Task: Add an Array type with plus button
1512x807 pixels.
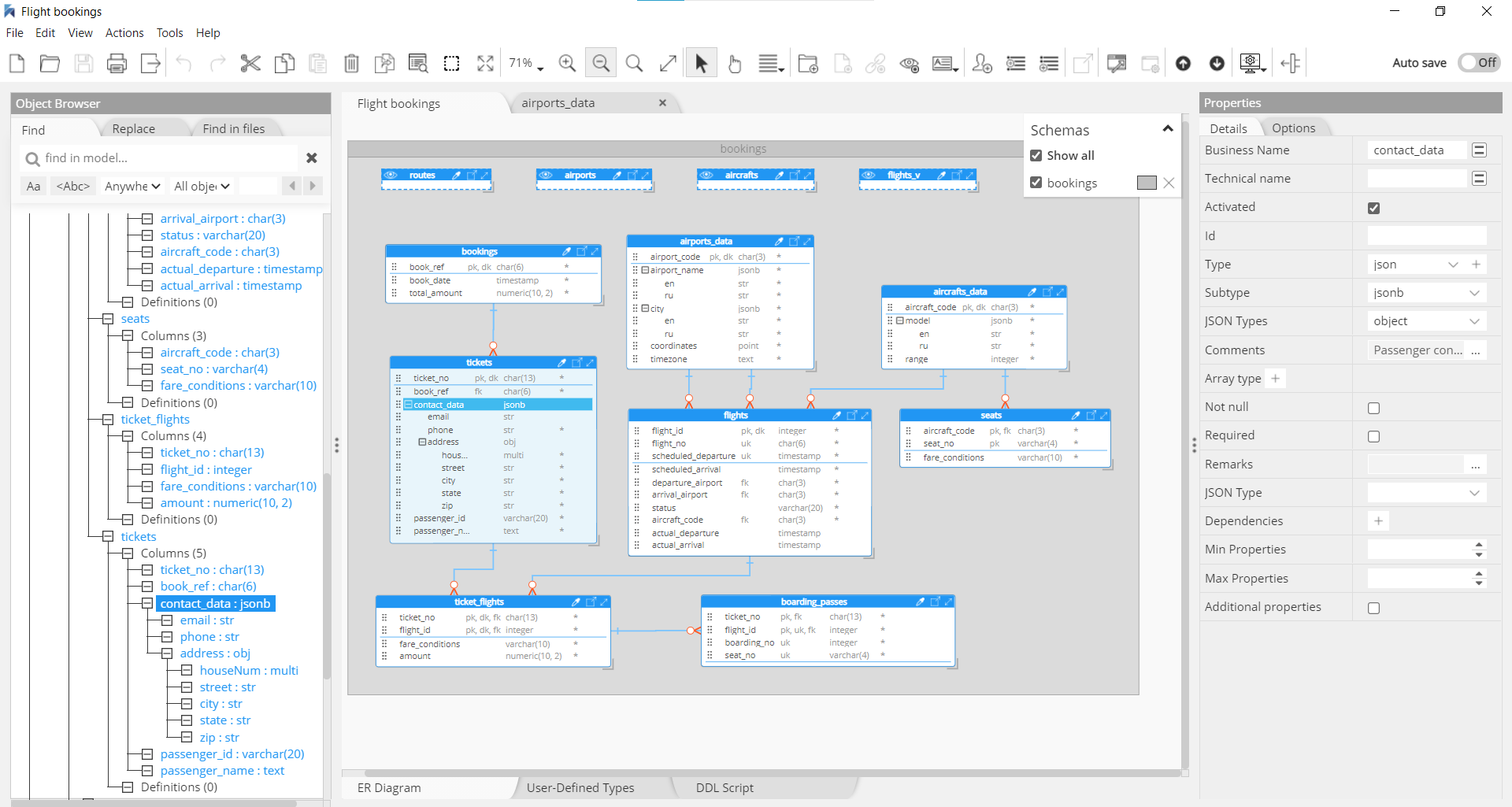Action: [1275, 379]
